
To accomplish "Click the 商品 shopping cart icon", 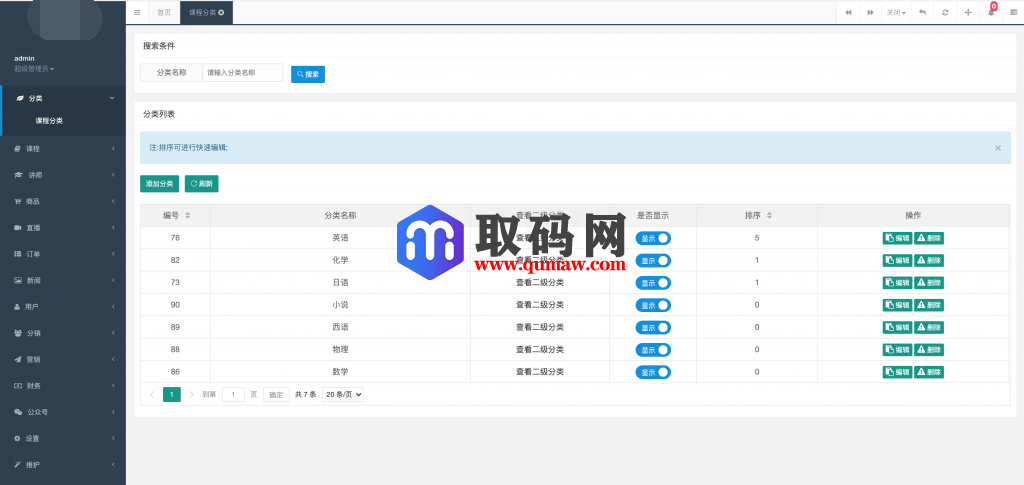I will coord(18,201).
